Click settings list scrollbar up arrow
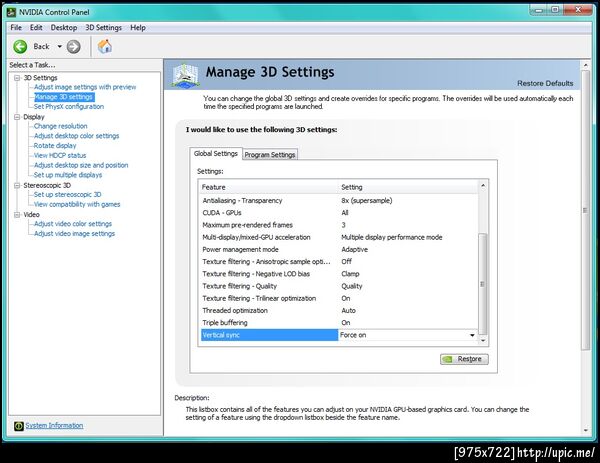The image size is (600, 463). click(483, 186)
